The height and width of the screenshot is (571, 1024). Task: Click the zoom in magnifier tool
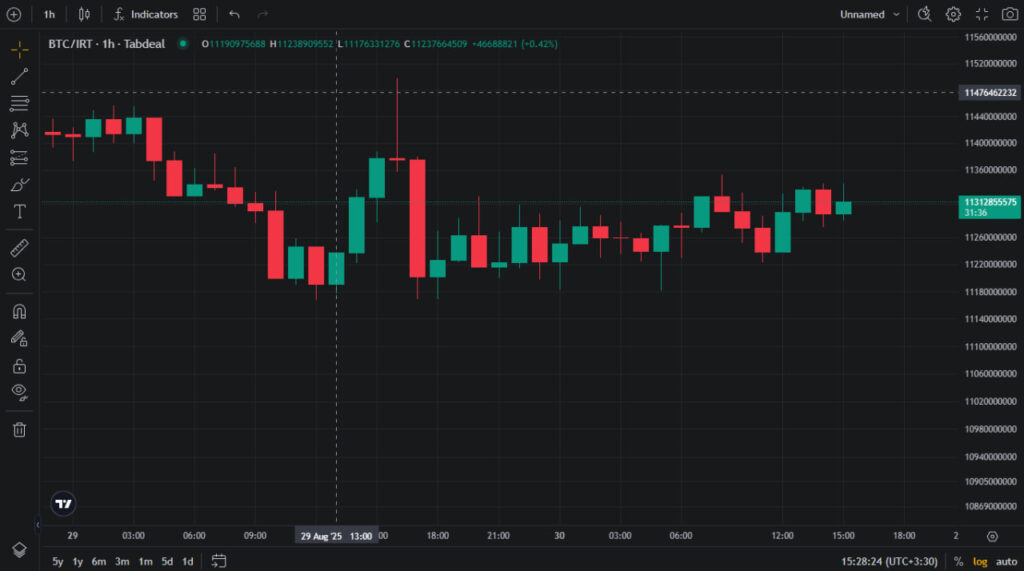coord(19,274)
